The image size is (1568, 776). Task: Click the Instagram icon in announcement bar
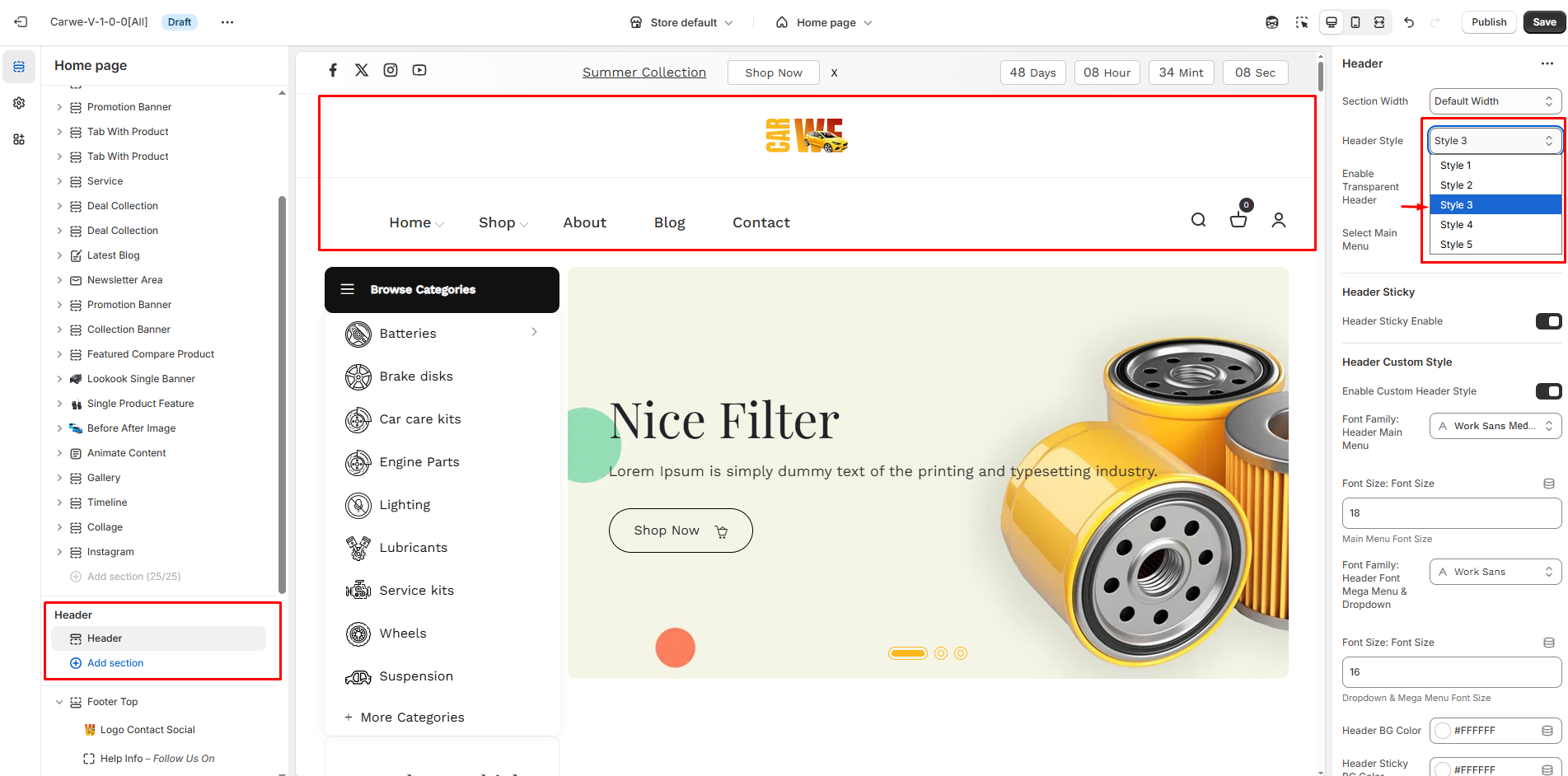[391, 70]
